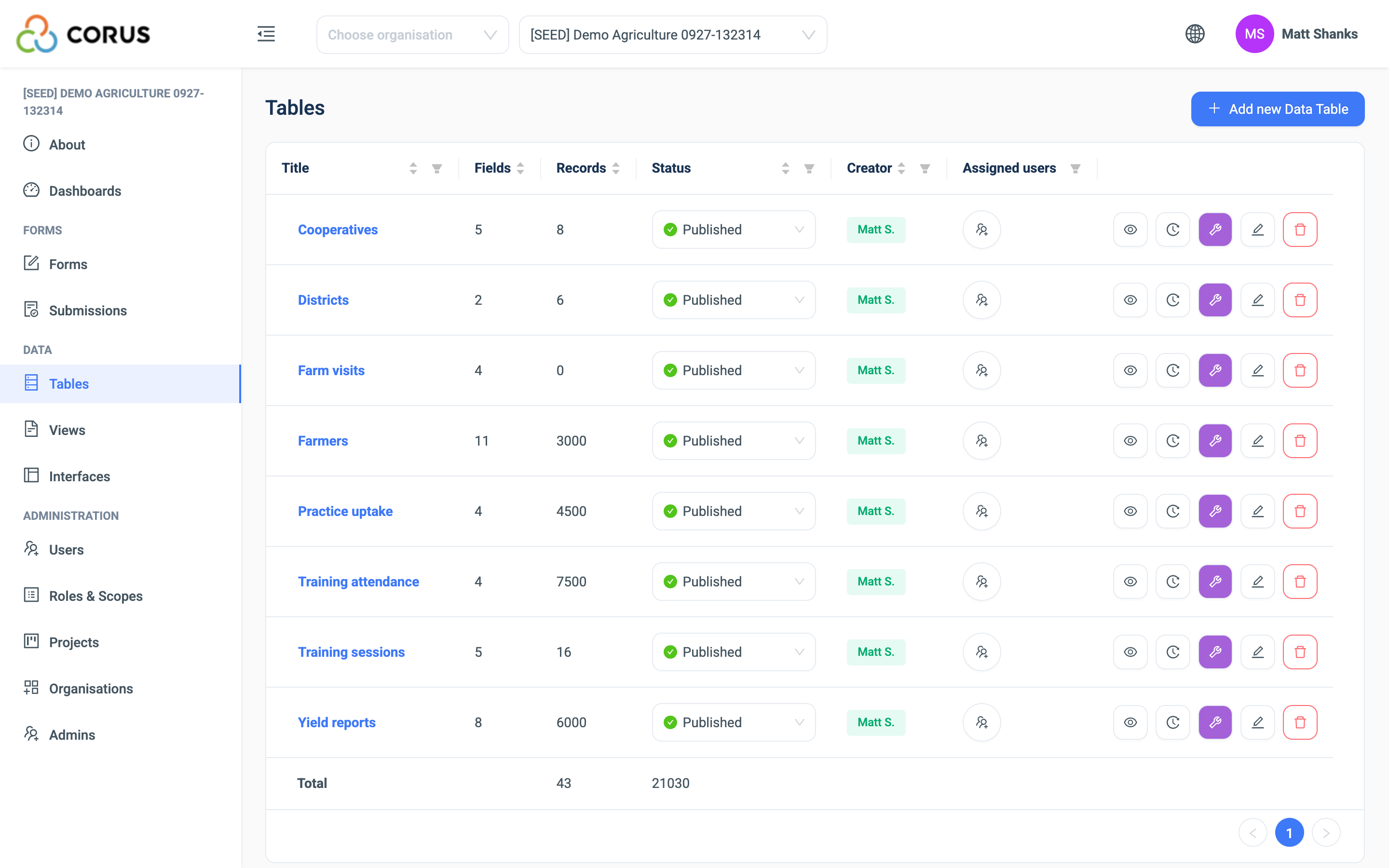Click the eye icon in Yield reports row

click(1130, 723)
